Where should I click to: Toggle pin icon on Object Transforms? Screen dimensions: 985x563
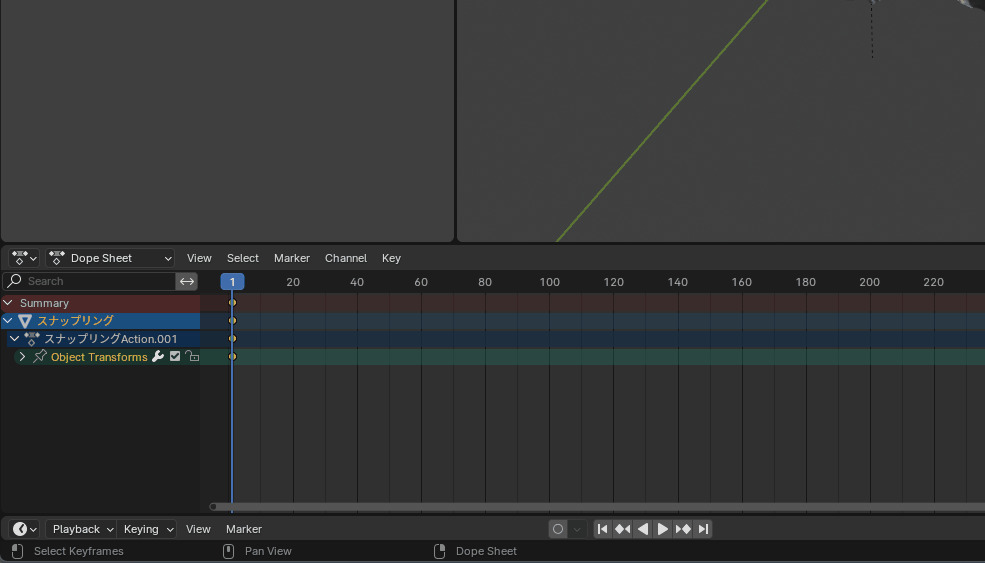tap(40, 356)
